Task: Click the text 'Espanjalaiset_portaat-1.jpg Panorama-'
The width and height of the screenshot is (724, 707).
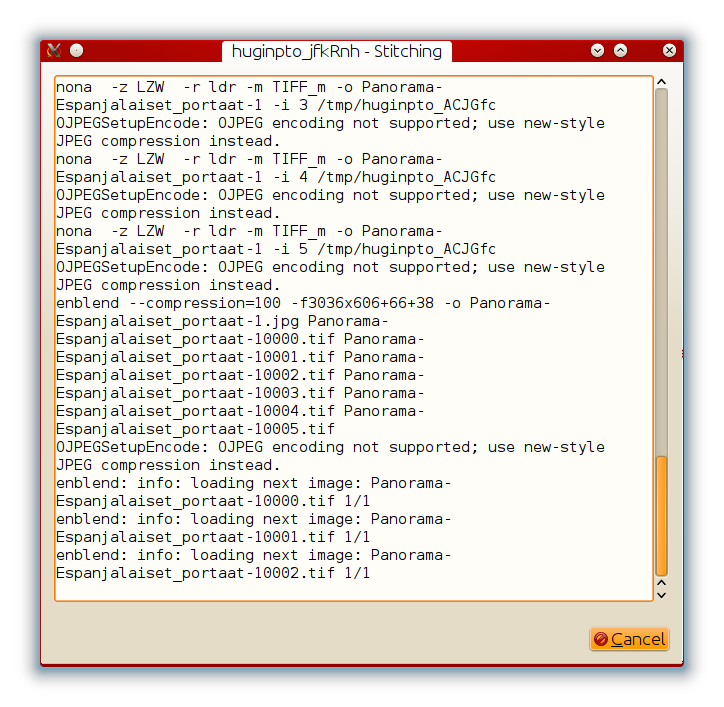Action: click(222, 321)
